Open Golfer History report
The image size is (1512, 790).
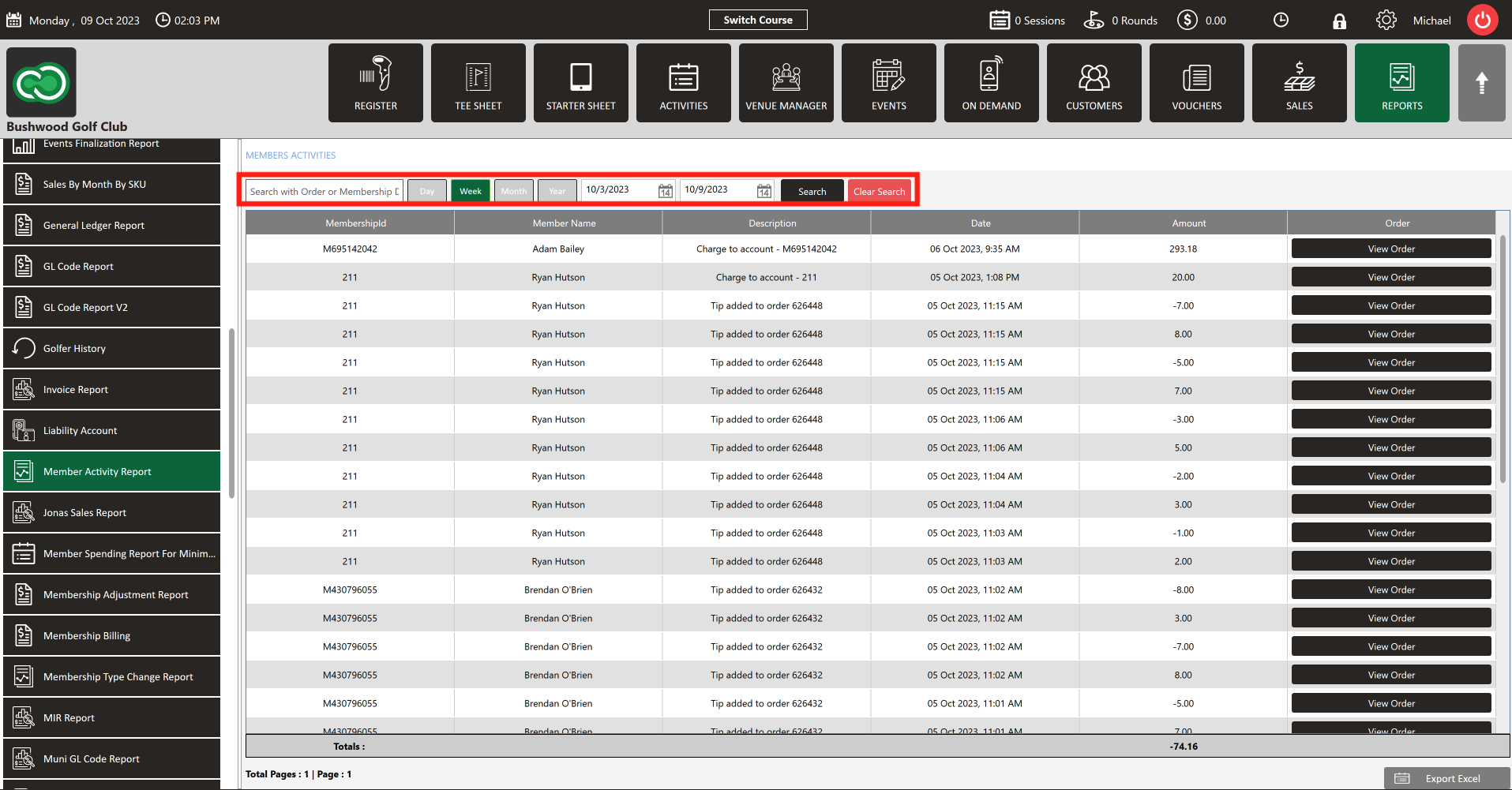tap(112, 348)
